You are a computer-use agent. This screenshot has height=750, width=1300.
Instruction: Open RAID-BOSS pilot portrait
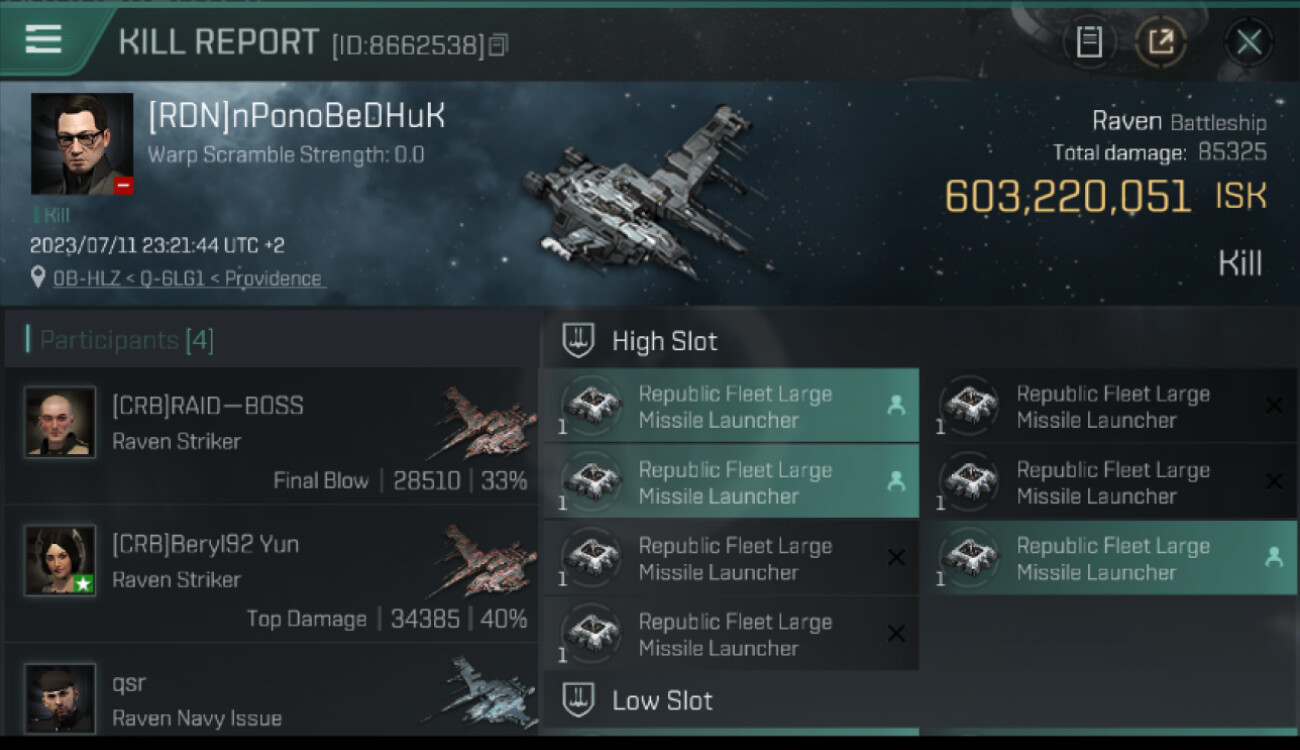tap(60, 422)
